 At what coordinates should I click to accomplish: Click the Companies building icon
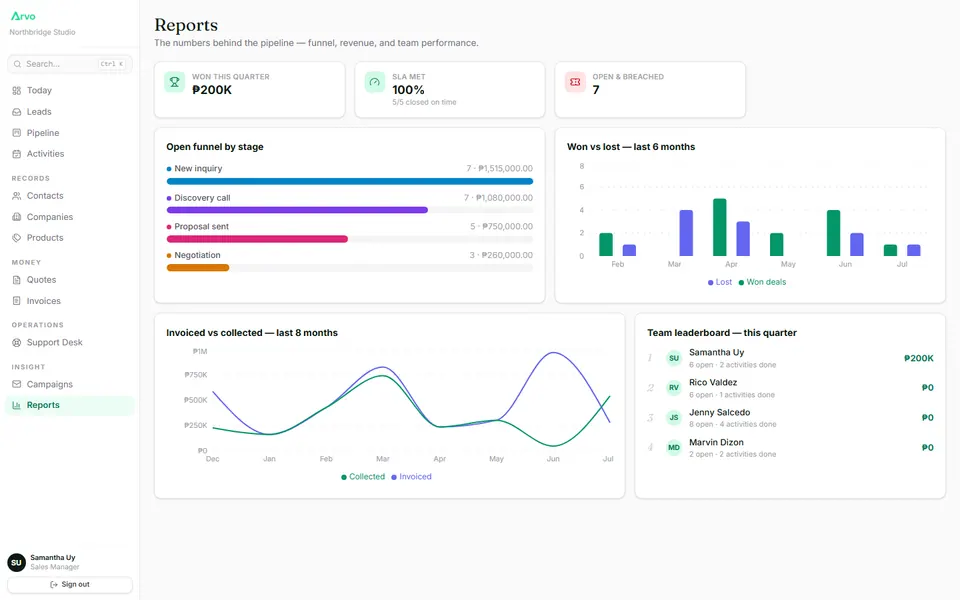coord(17,217)
